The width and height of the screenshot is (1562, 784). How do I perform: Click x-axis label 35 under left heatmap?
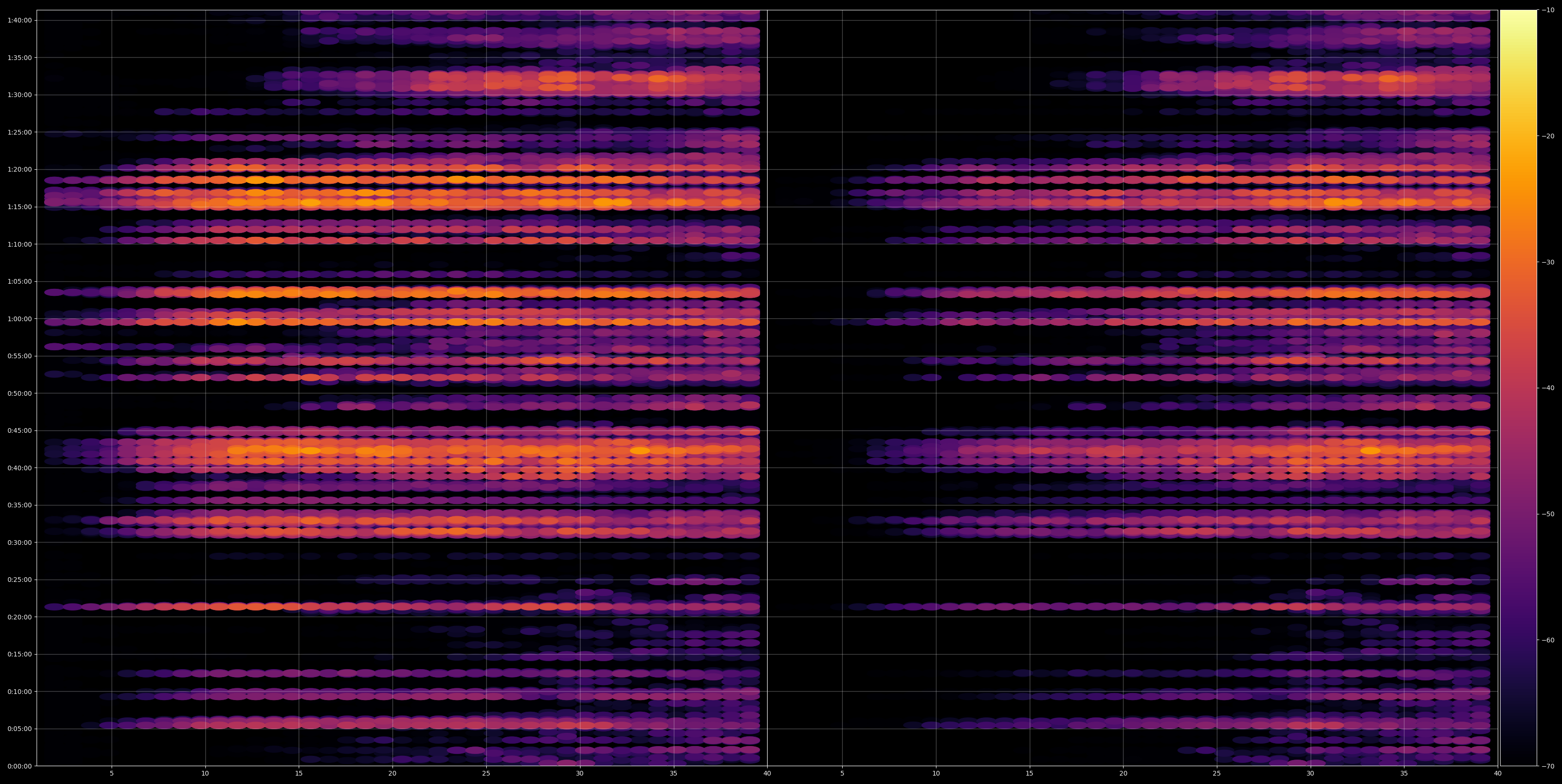[x=674, y=773]
